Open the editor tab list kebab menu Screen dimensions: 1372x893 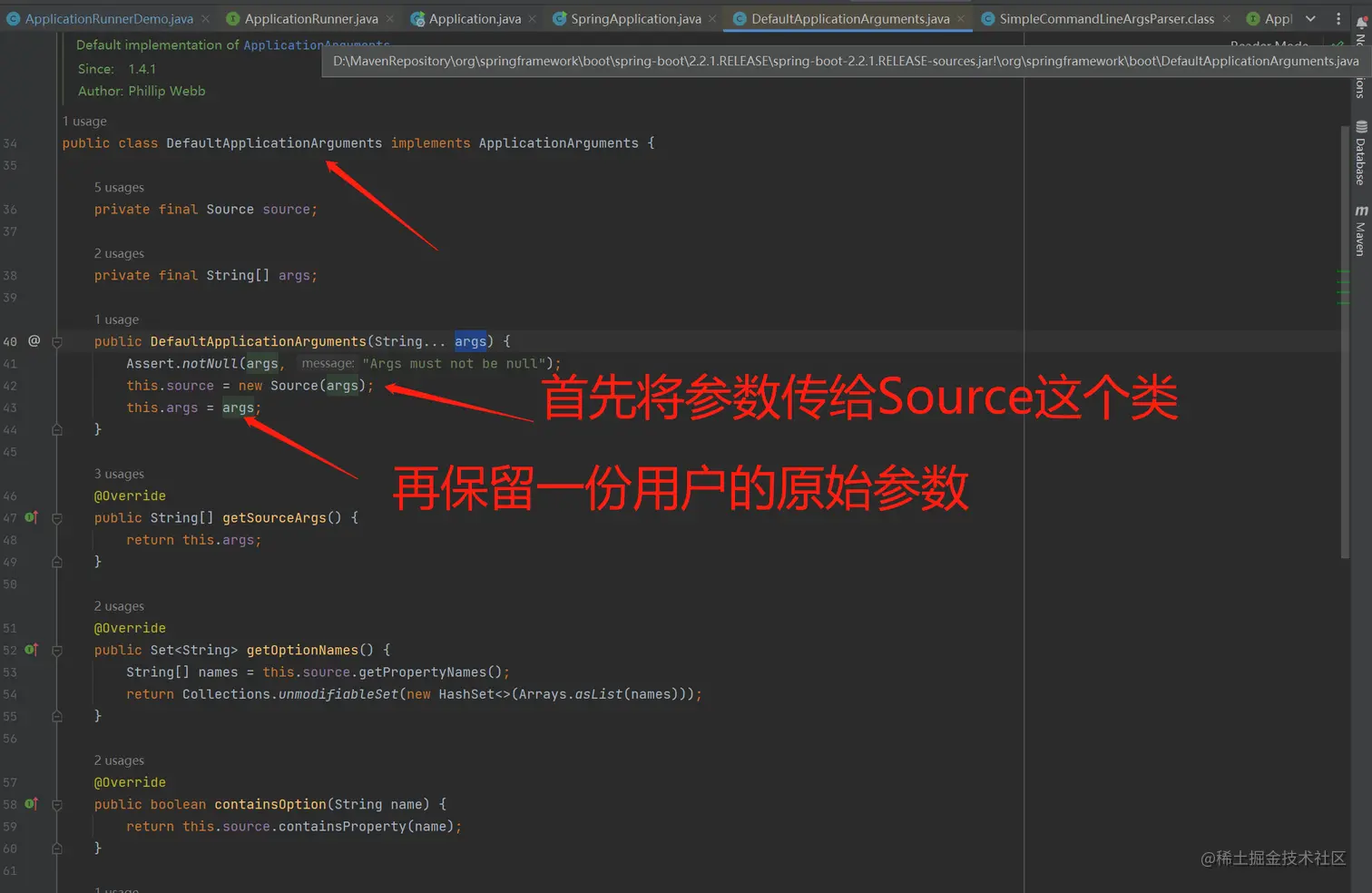point(1338,17)
